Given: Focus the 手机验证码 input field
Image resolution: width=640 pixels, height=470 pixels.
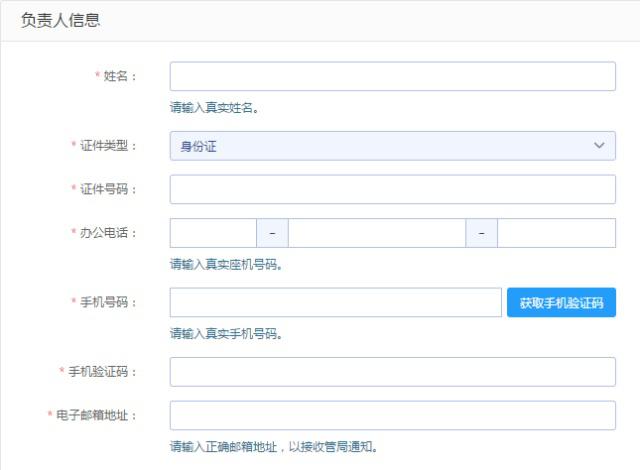Looking at the screenshot, I should 393,372.
